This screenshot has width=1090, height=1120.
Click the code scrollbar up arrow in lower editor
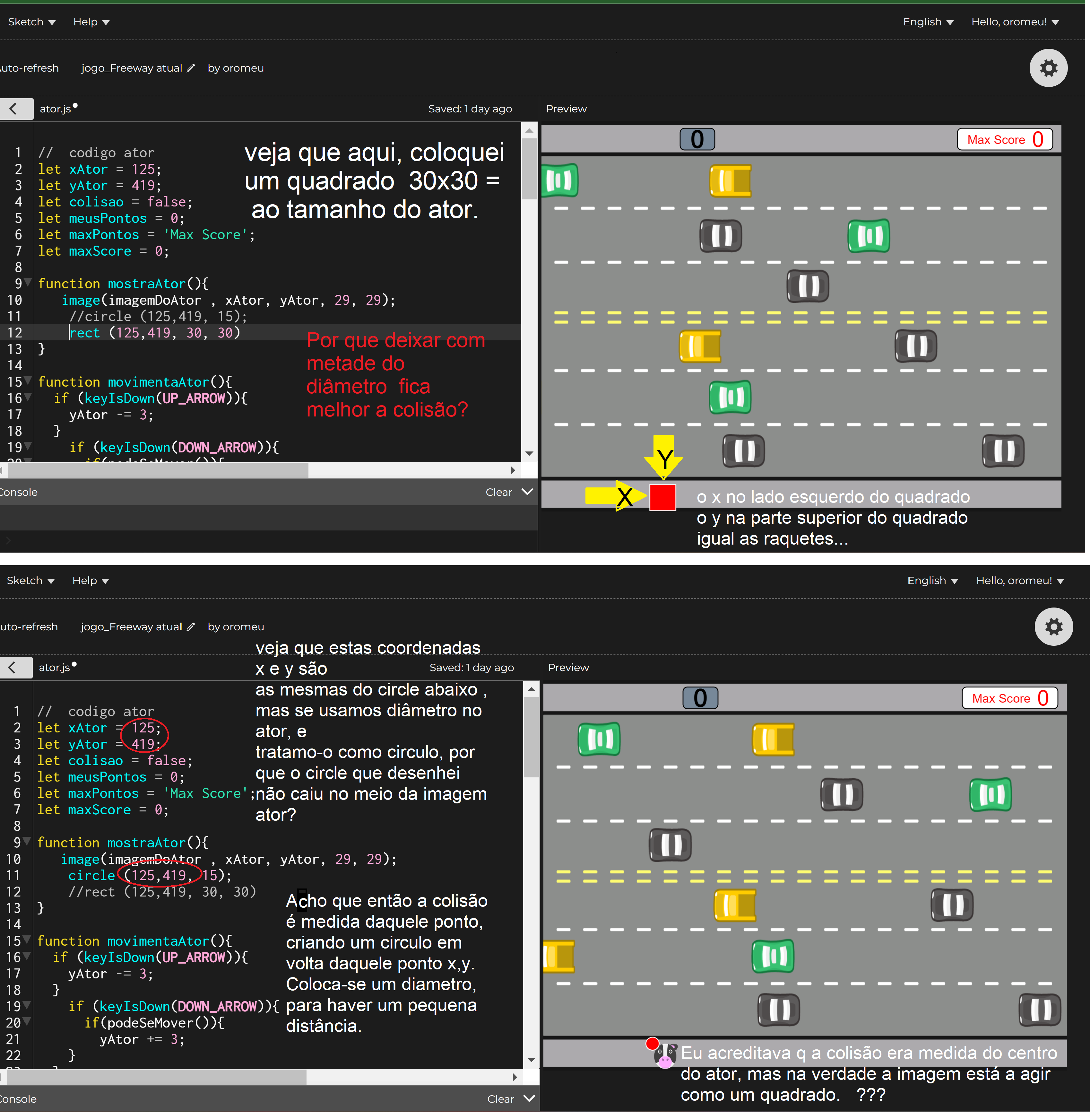coord(531,689)
